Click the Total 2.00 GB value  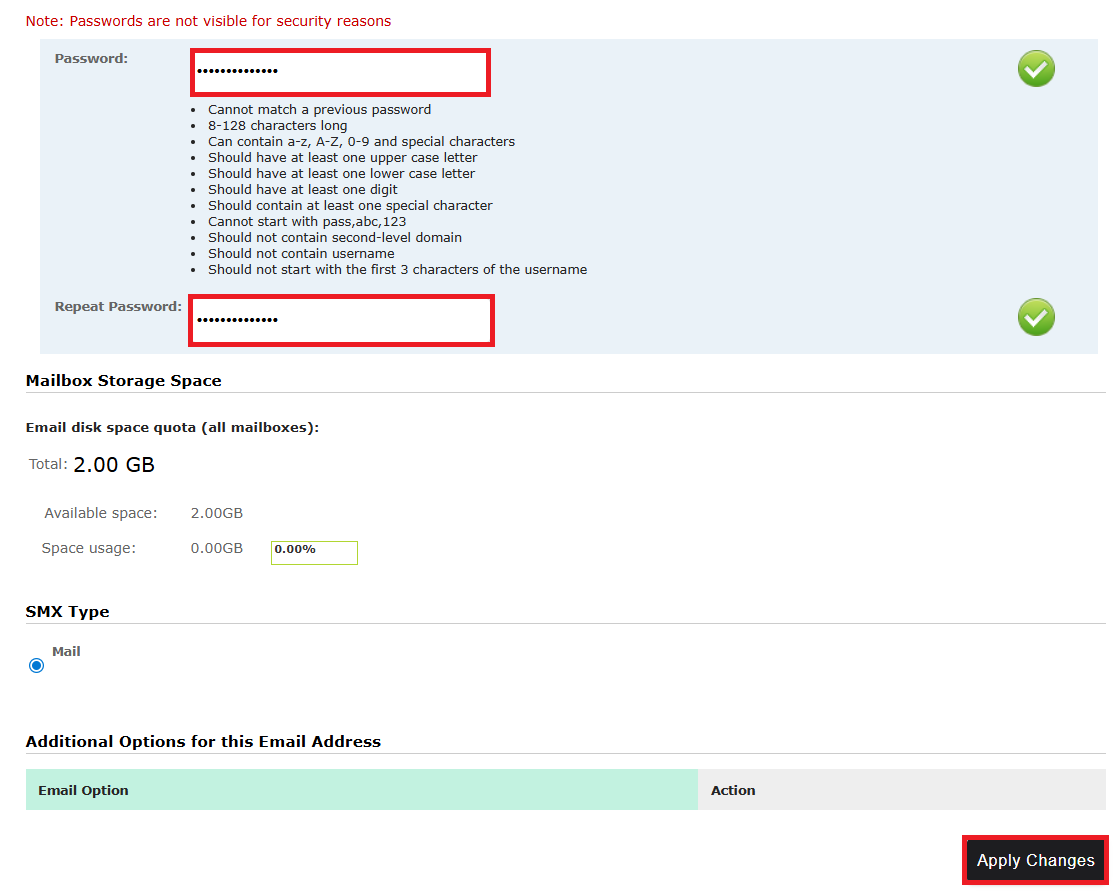[114, 465]
